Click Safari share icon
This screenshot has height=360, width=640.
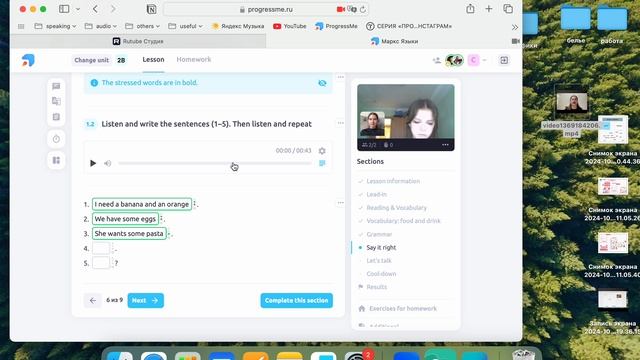470,9
